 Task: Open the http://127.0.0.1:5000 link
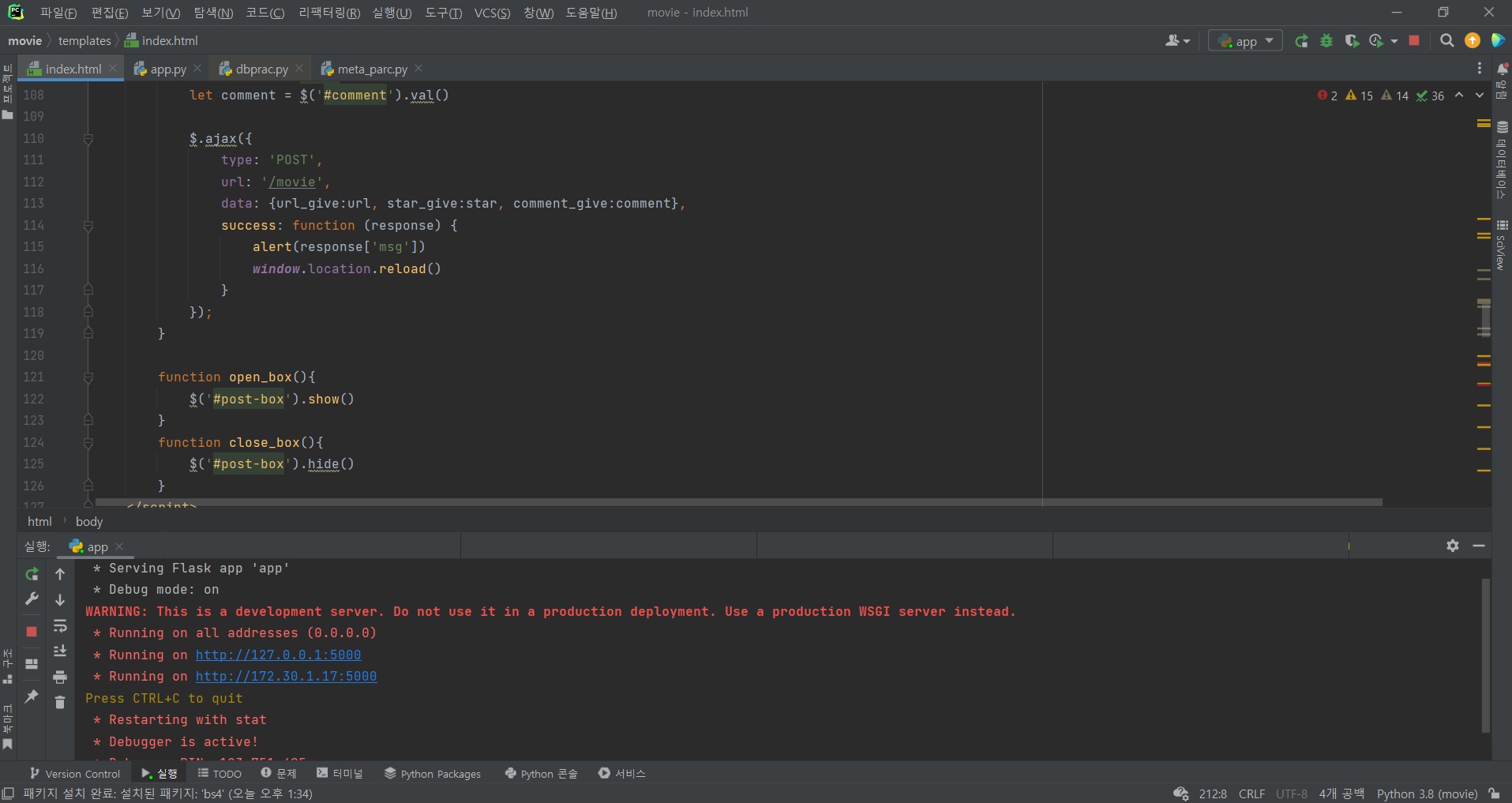click(278, 655)
